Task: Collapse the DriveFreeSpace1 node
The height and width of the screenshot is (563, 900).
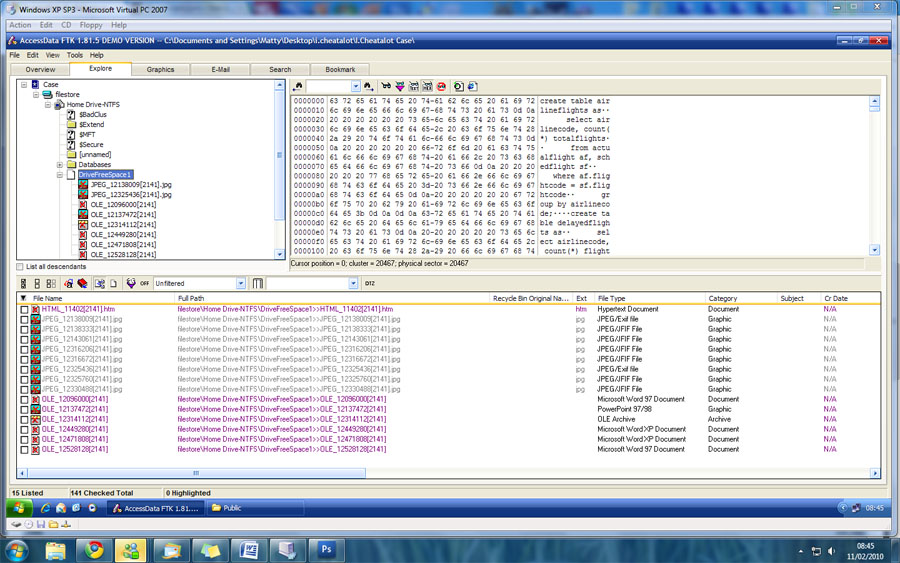Action: click(x=60, y=174)
